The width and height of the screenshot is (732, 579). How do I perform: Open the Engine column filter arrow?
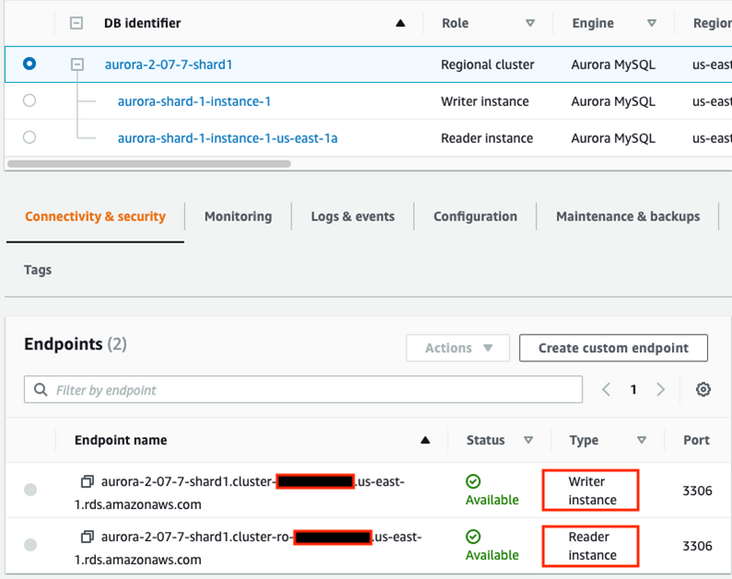pos(652,23)
